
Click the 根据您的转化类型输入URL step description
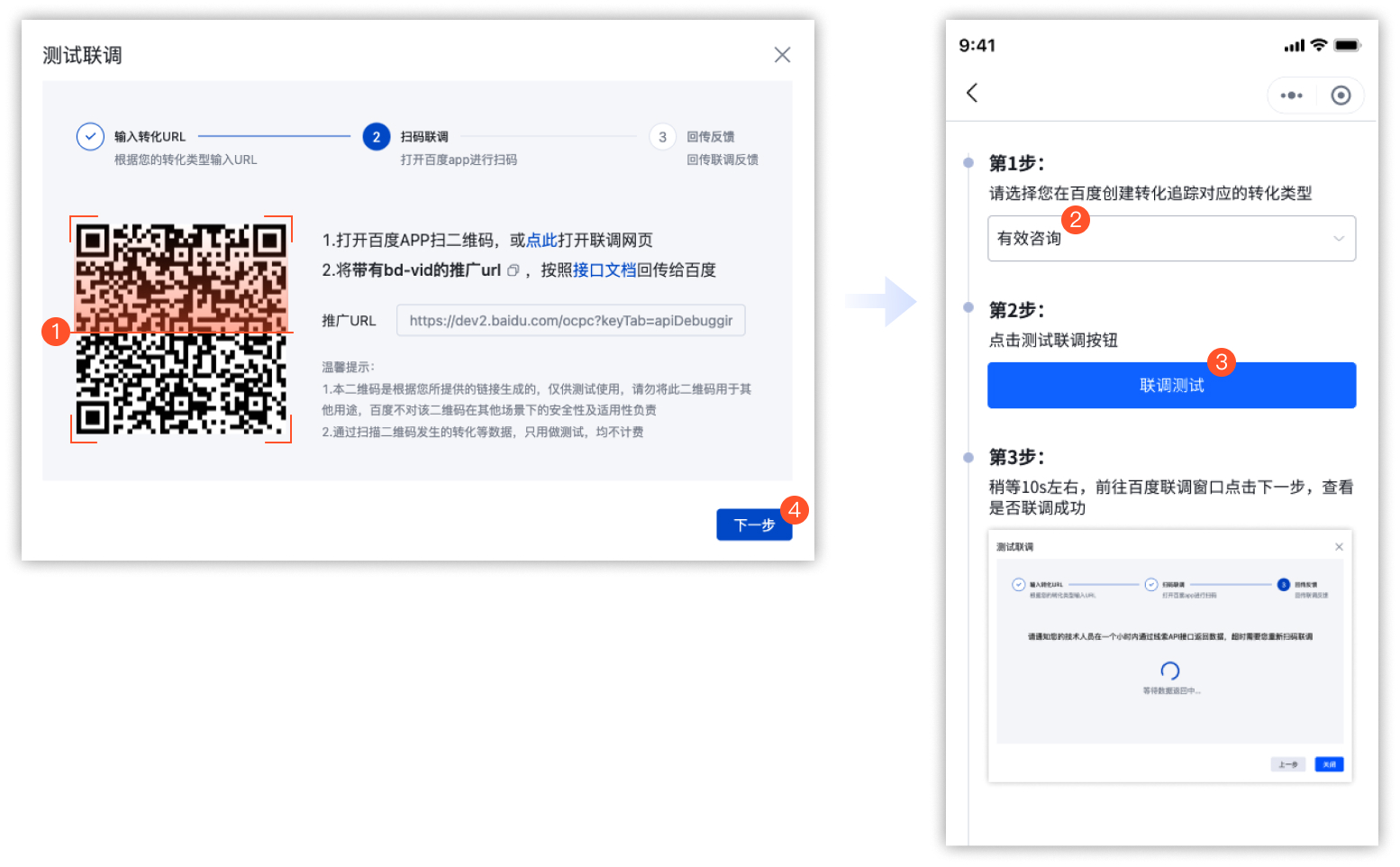pyautogui.click(x=186, y=160)
